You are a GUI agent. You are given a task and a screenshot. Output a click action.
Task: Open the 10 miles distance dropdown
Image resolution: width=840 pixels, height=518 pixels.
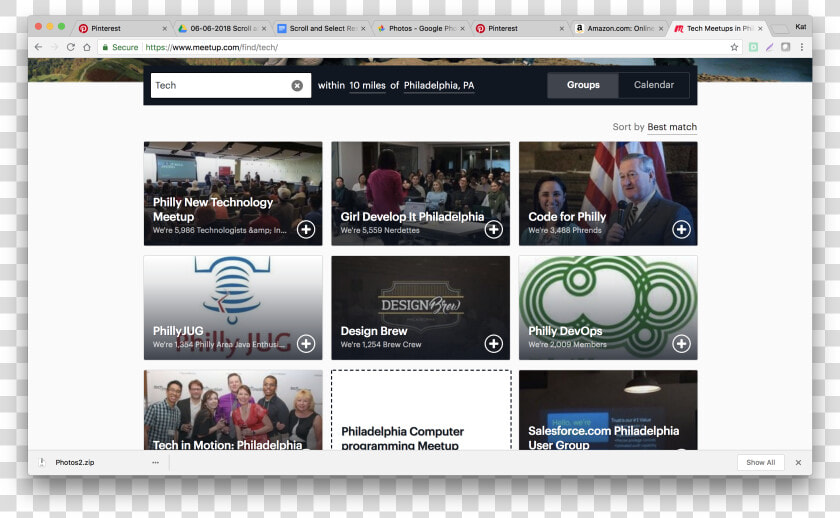pos(368,86)
